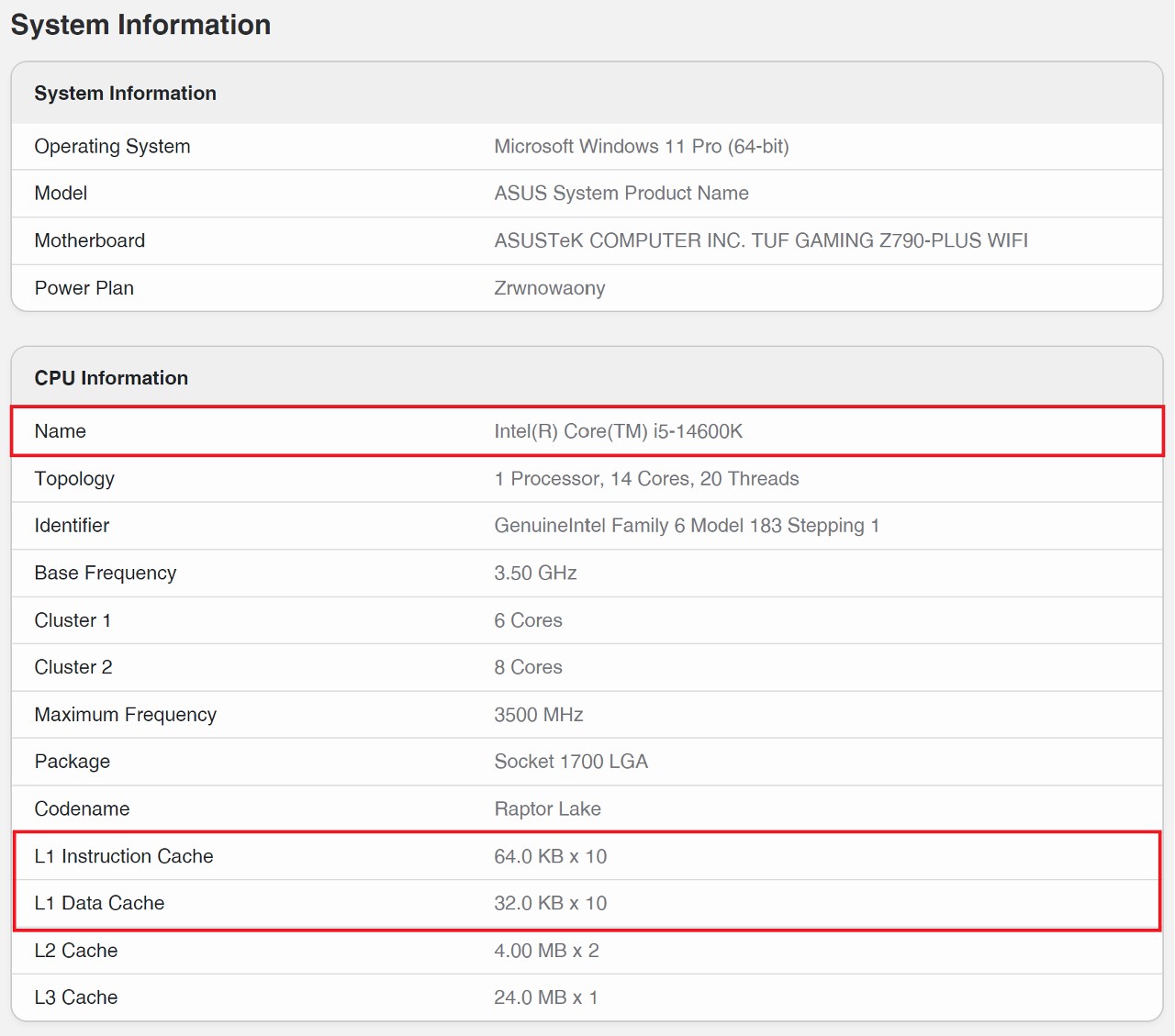Click the "L3 Cache" label
Screen dimensions: 1175x1036
click(76, 997)
